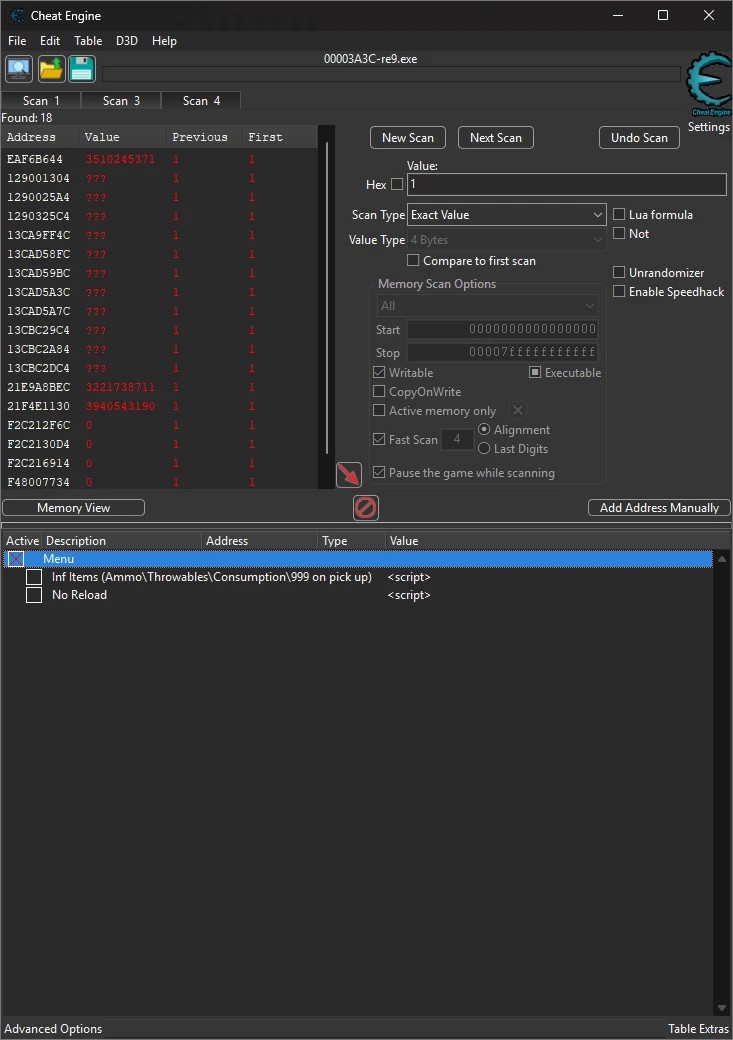This screenshot has height=1040, width=733.
Task: Open the process selector icon
Action: click(19, 69)
